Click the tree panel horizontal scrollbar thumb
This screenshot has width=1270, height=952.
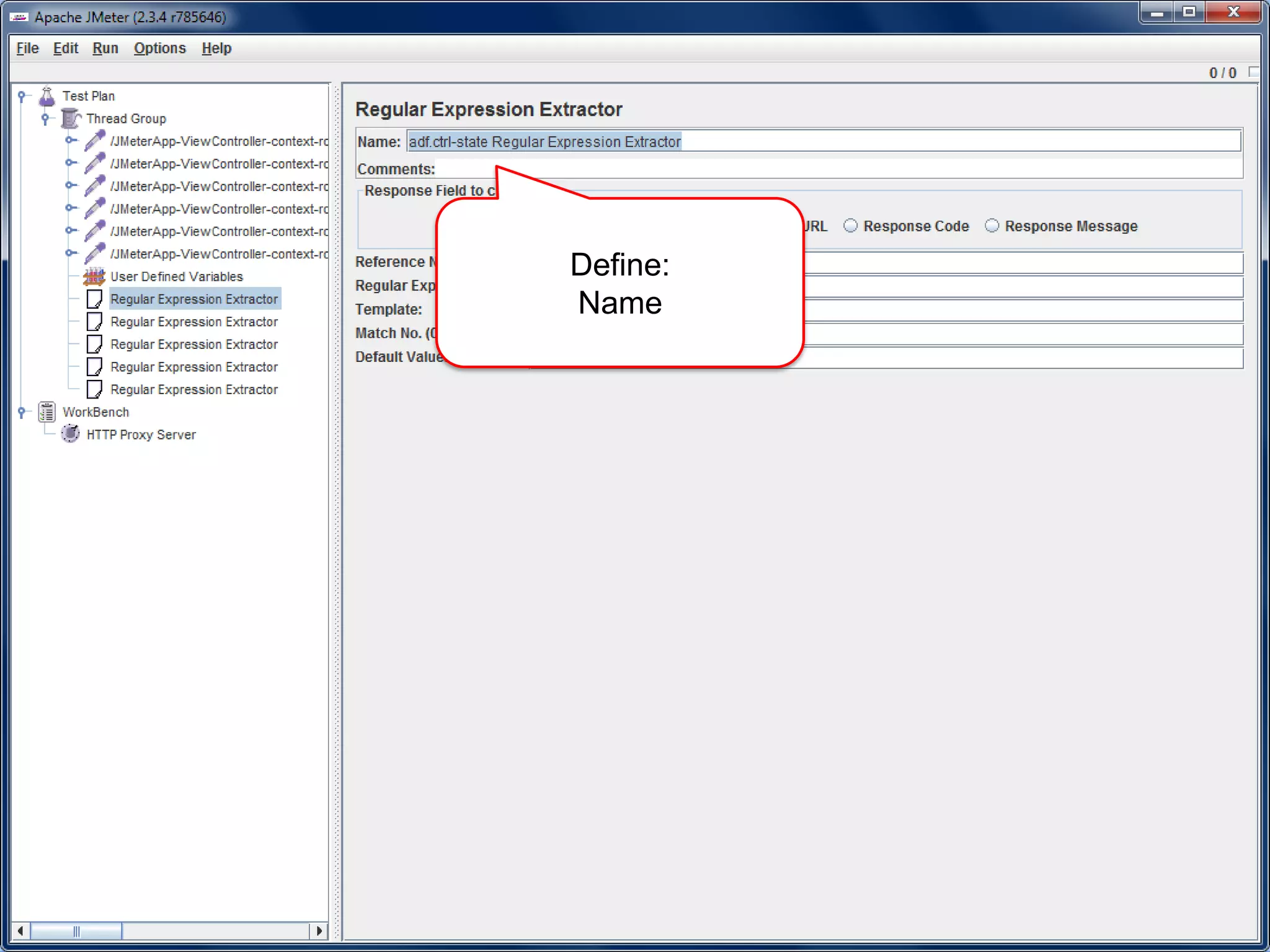pos(76,931)
